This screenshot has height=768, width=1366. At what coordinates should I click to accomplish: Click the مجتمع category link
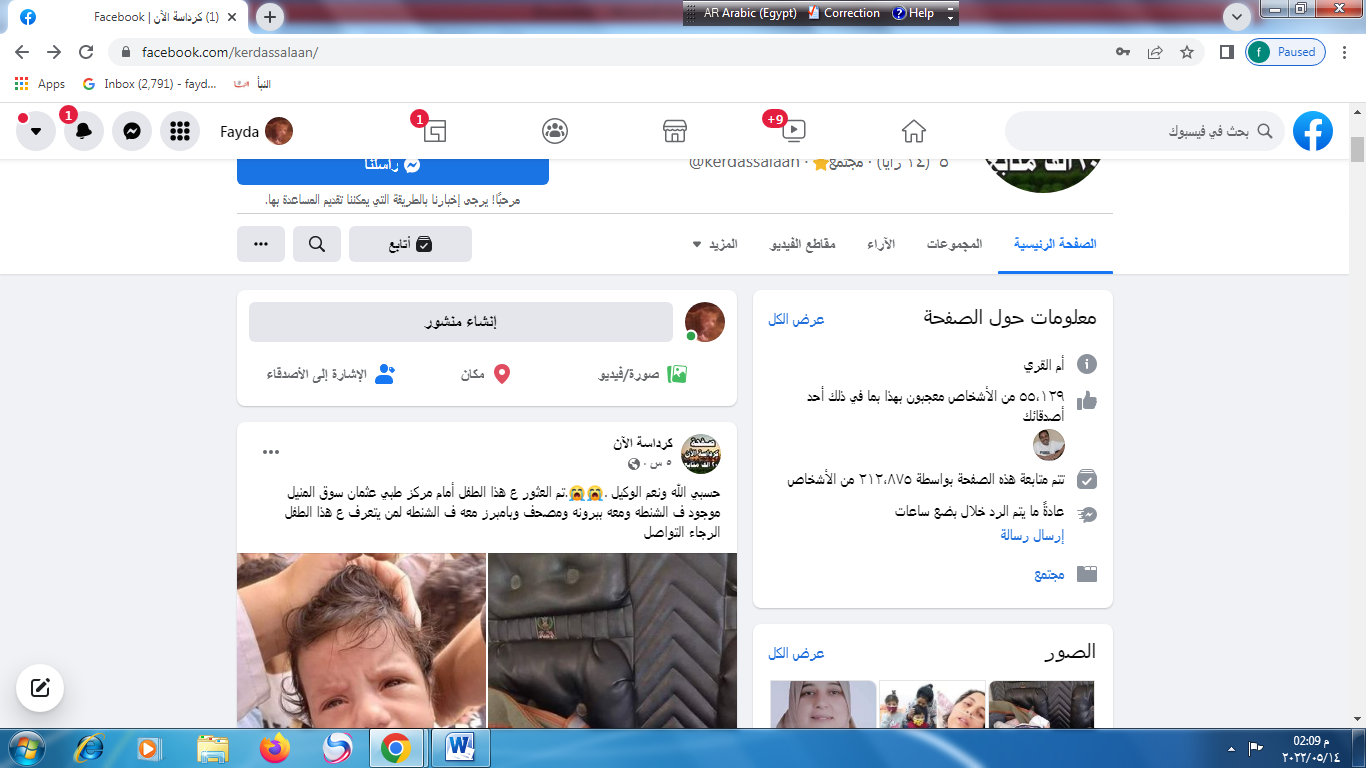click(x=1049, y=575)
